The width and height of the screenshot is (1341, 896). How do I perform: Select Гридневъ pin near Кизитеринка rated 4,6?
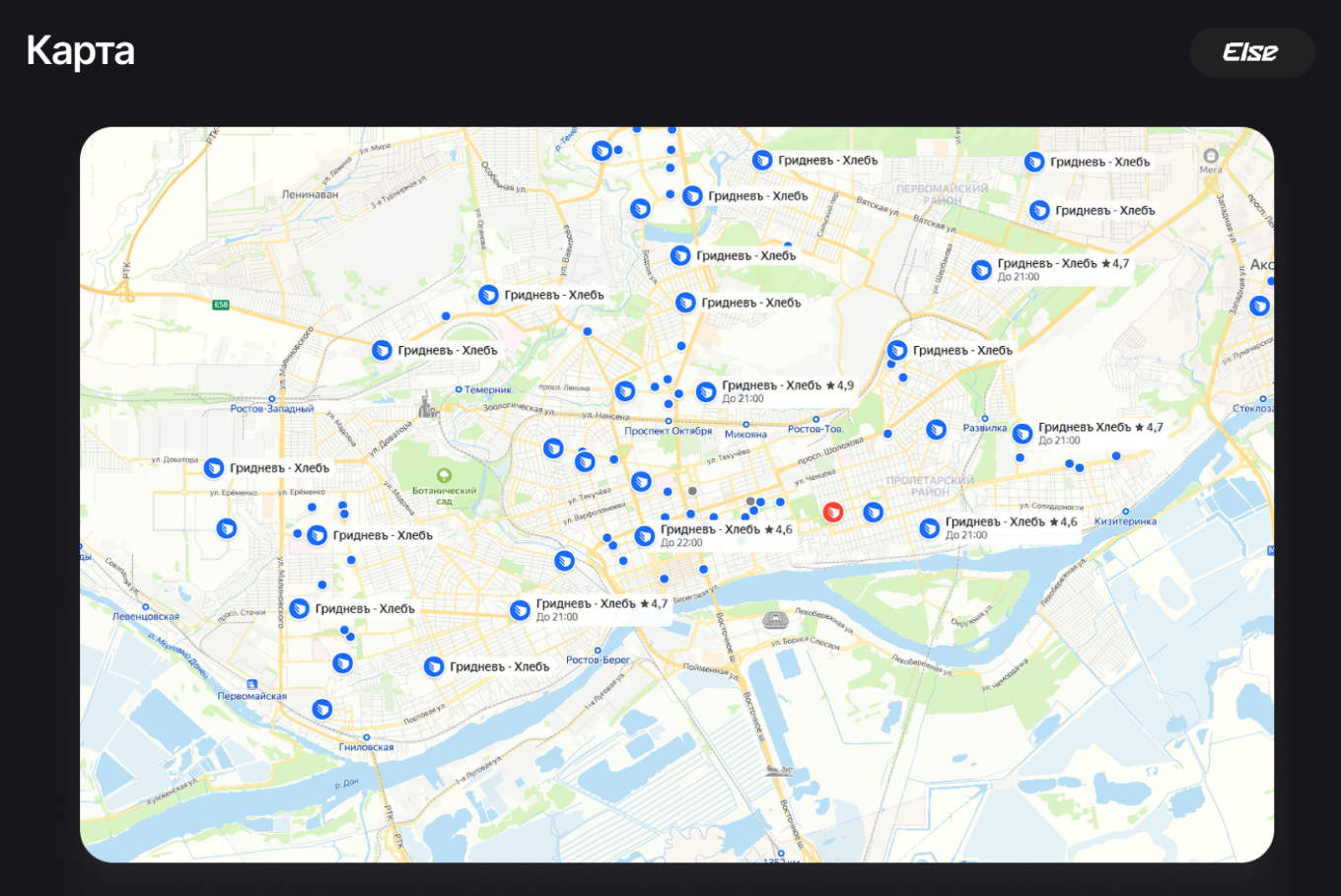tap(929, 528)
